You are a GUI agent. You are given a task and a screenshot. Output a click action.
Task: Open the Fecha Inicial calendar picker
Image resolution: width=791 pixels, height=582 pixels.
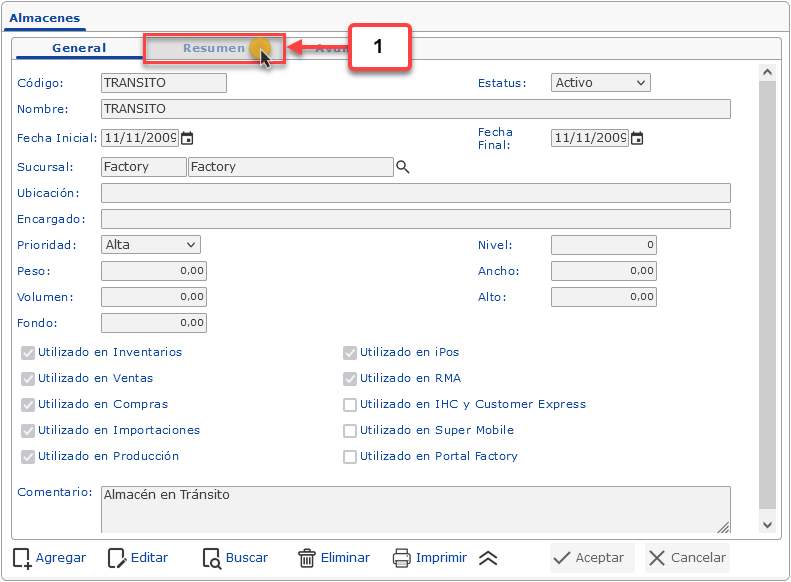187,138
